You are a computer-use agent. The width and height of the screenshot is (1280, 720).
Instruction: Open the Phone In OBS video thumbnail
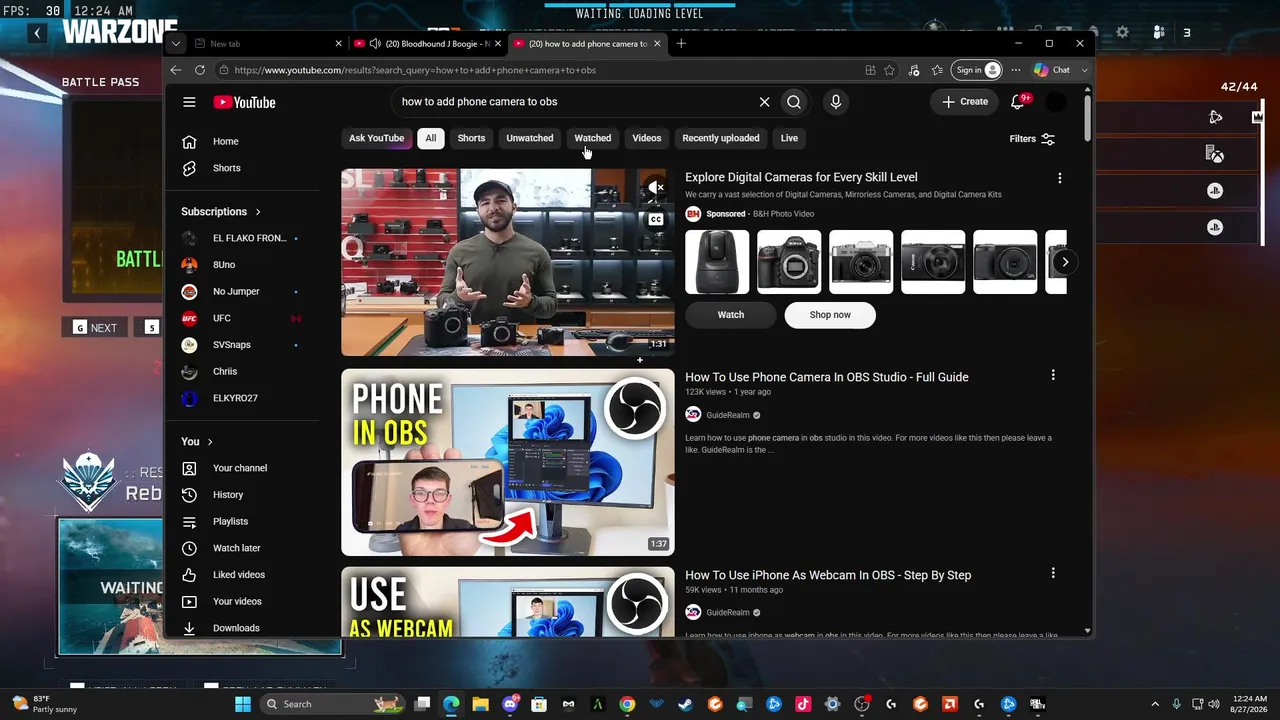point(508,462)
